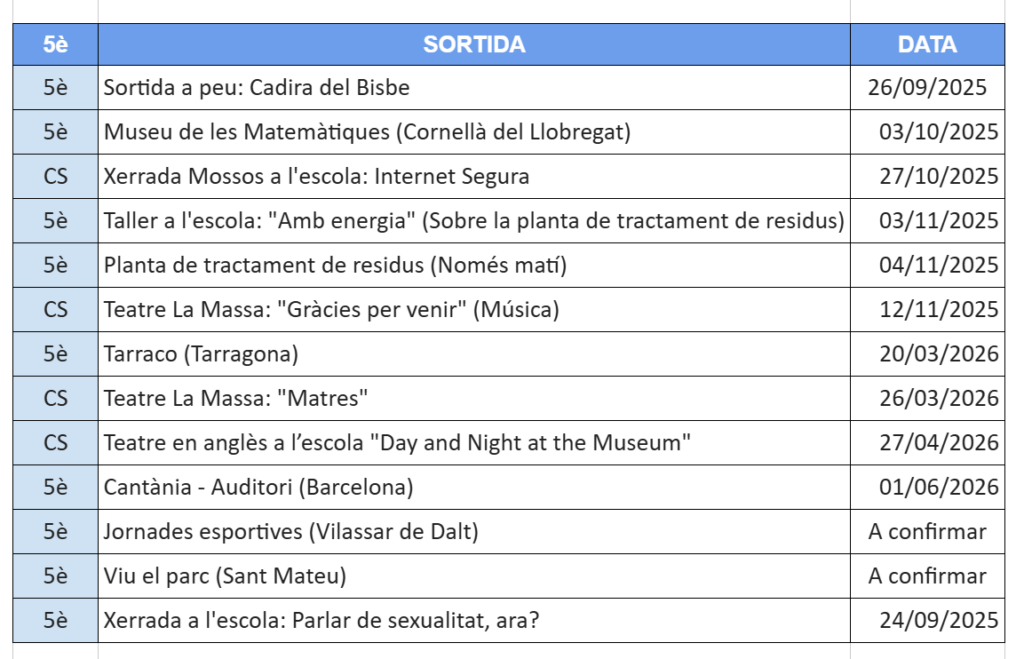Click the SORTIDA column header

pyautogui.click(x=474, y=45)
